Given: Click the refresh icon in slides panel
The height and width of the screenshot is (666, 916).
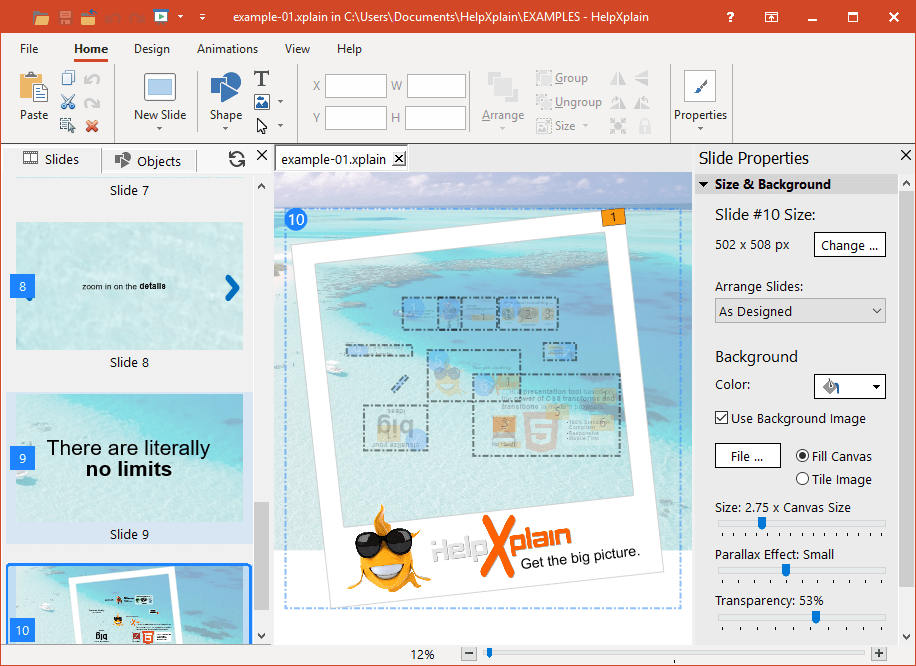Looking at the screenshot, I should click(x=237, y=159).
